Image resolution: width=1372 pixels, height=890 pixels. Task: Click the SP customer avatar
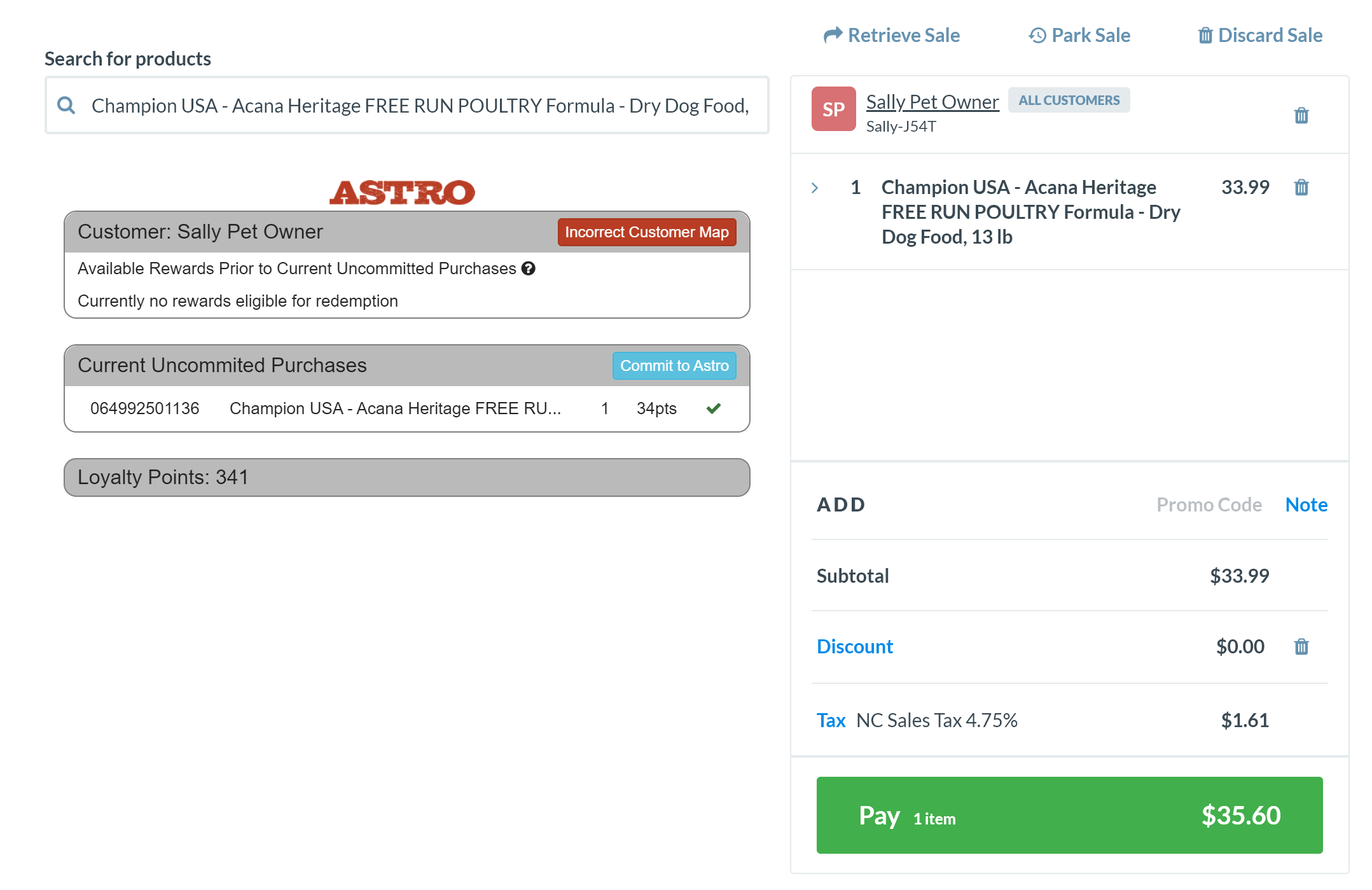pyautogui.click(x=833, y=109)
